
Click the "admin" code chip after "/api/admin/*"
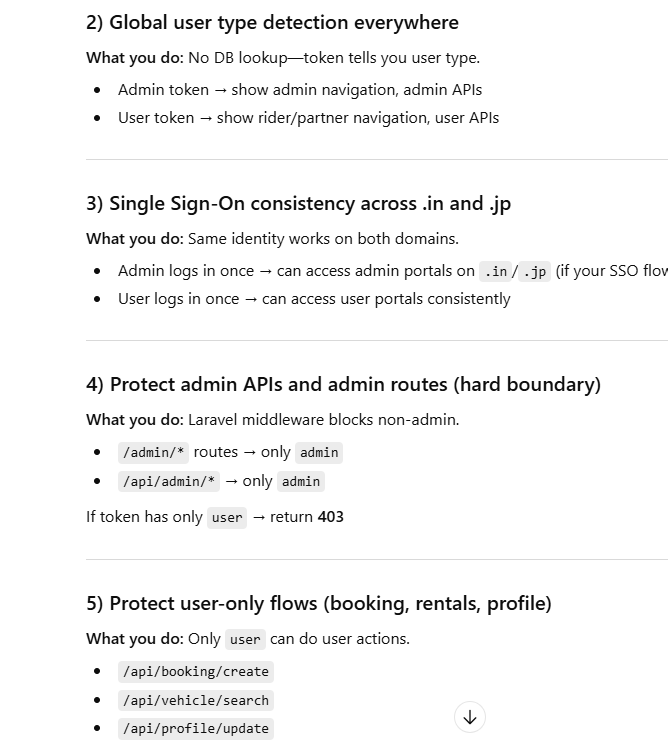[x=300, y=482]
